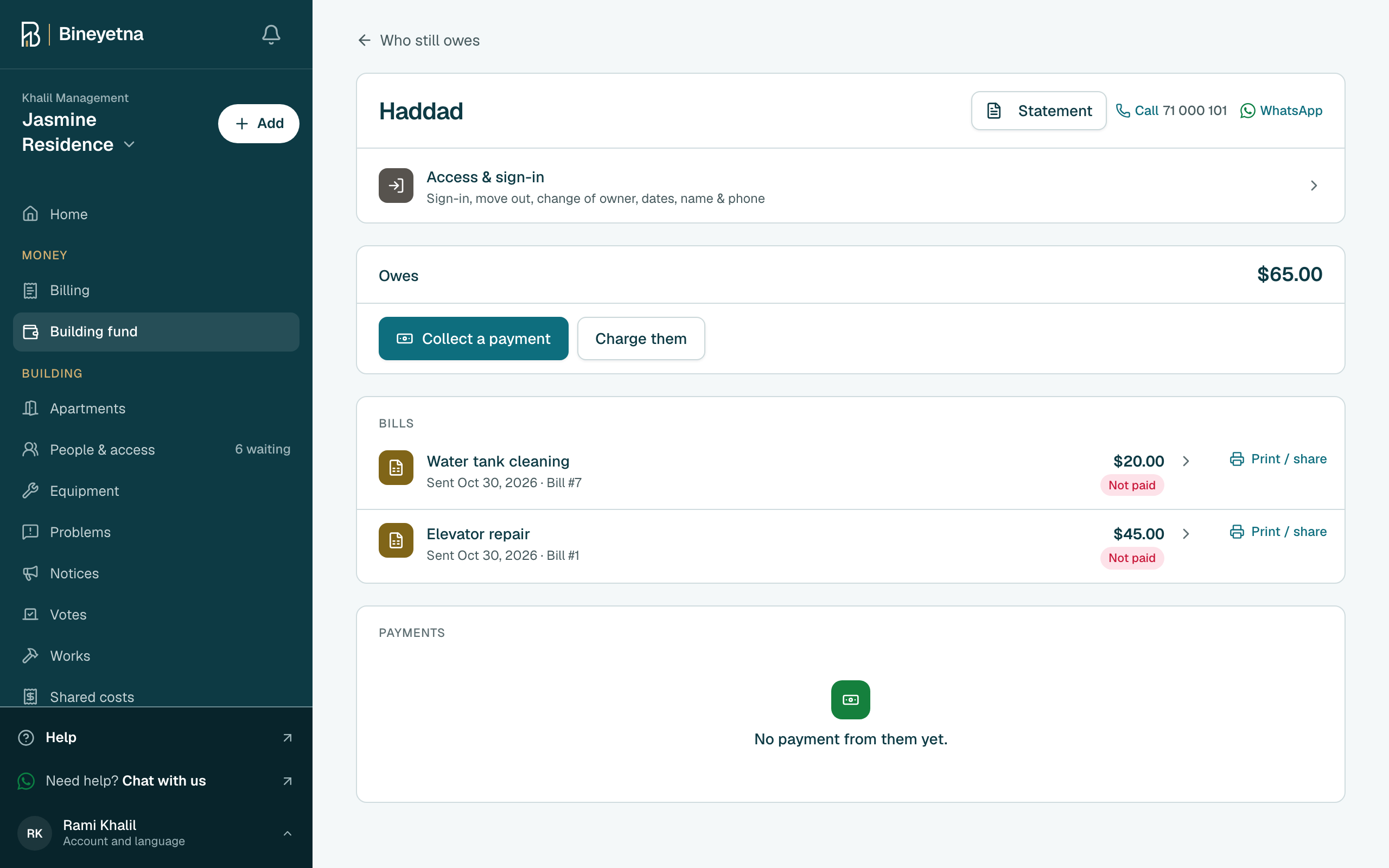
Task: Click the Access & sign-in door icon
Action: pos(396,186)
